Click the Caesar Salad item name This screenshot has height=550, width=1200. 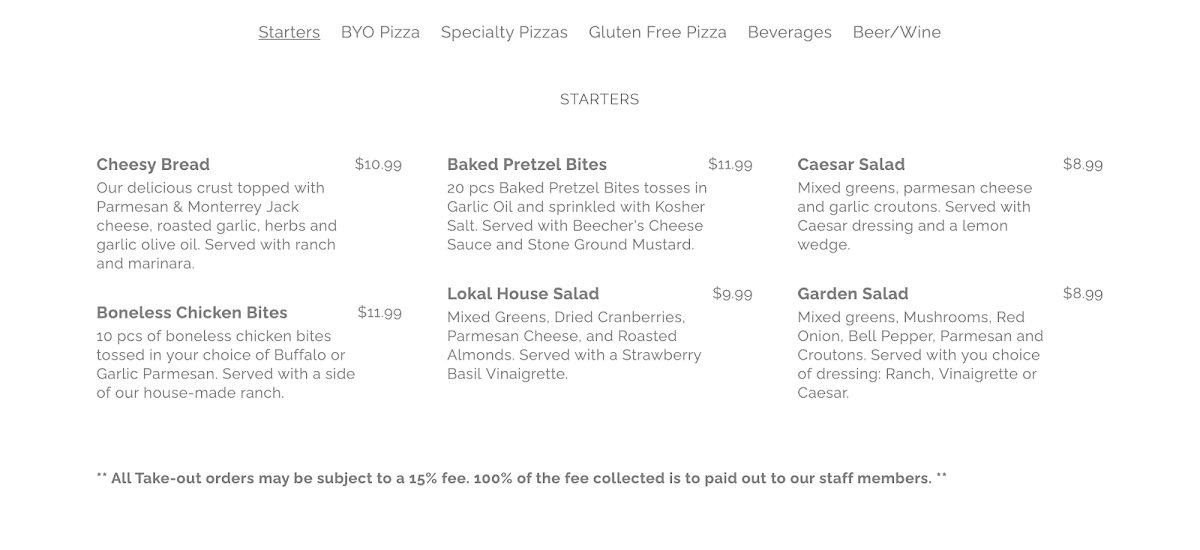(851, 164)
